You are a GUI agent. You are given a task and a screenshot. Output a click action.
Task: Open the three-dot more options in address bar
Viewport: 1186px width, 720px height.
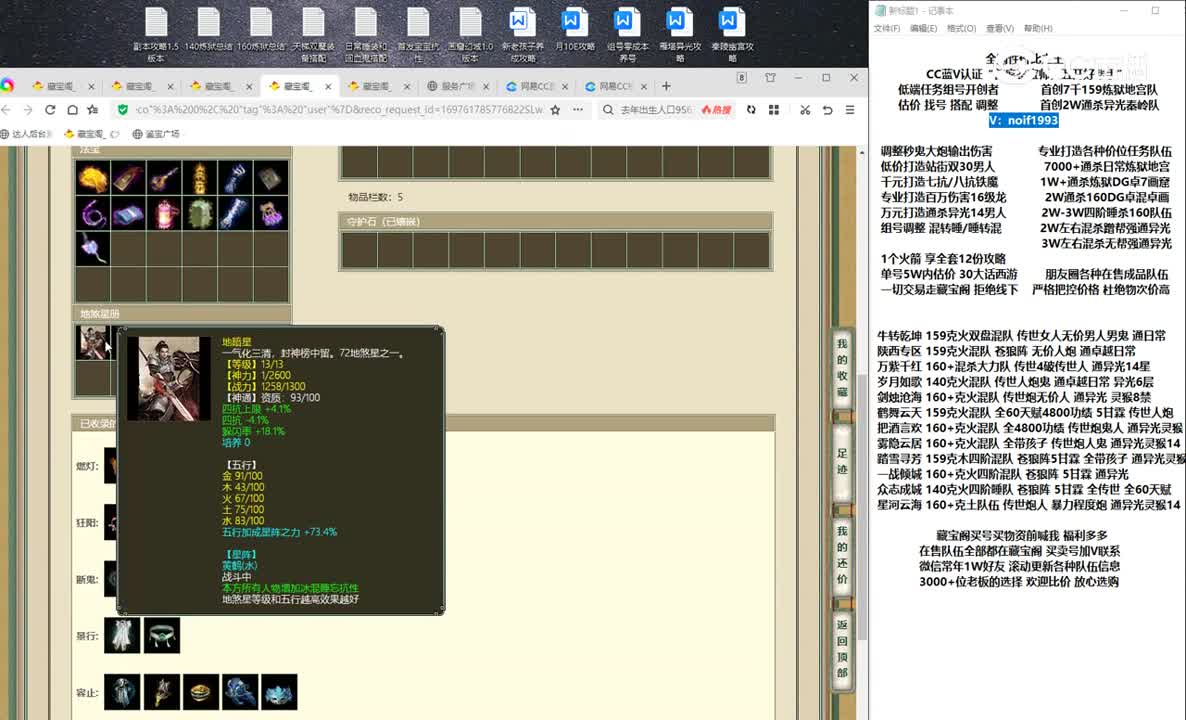[x=578, y=110]
